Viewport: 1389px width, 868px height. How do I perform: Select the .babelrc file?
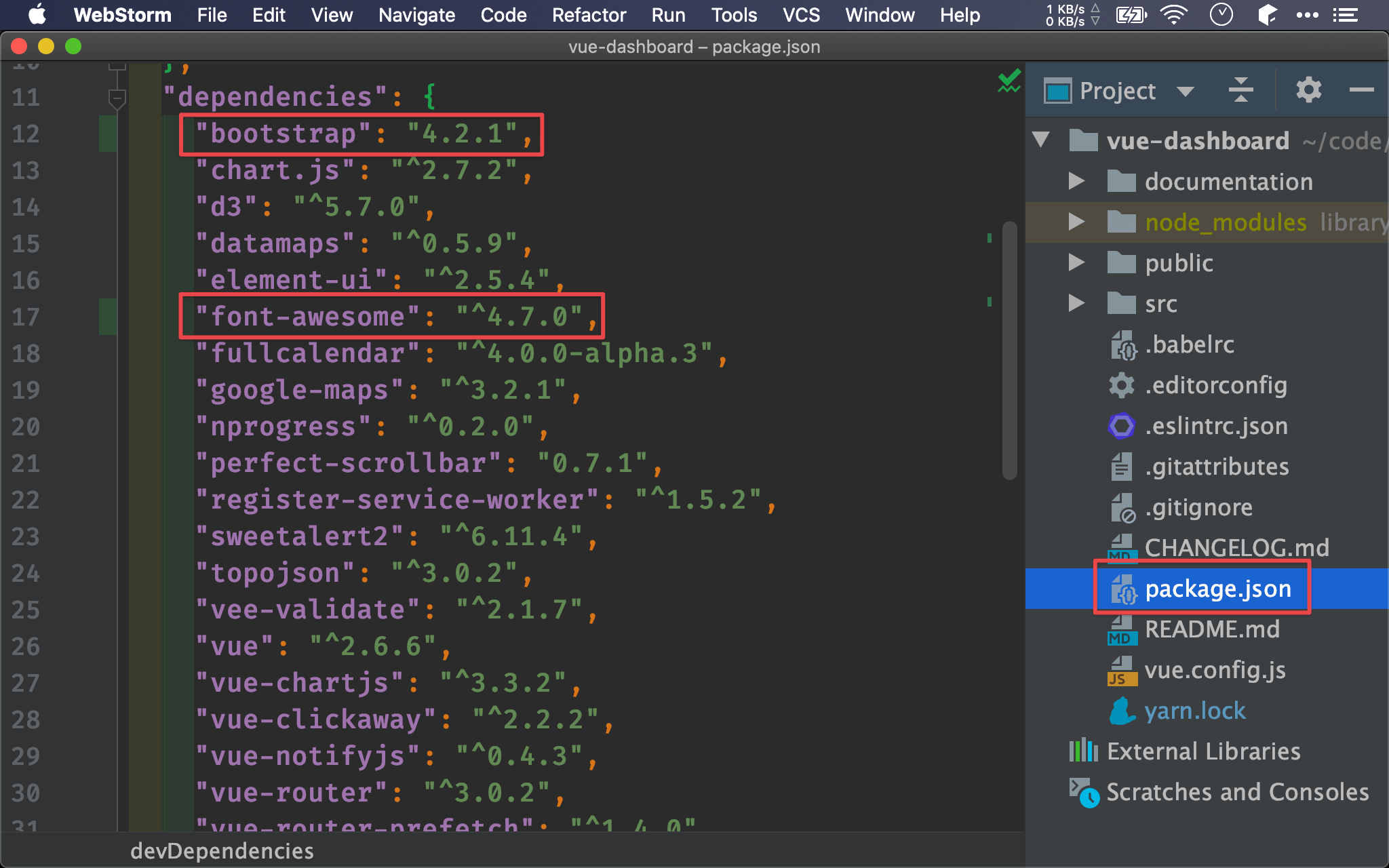pyautogui.click(x=1188, y=344)
